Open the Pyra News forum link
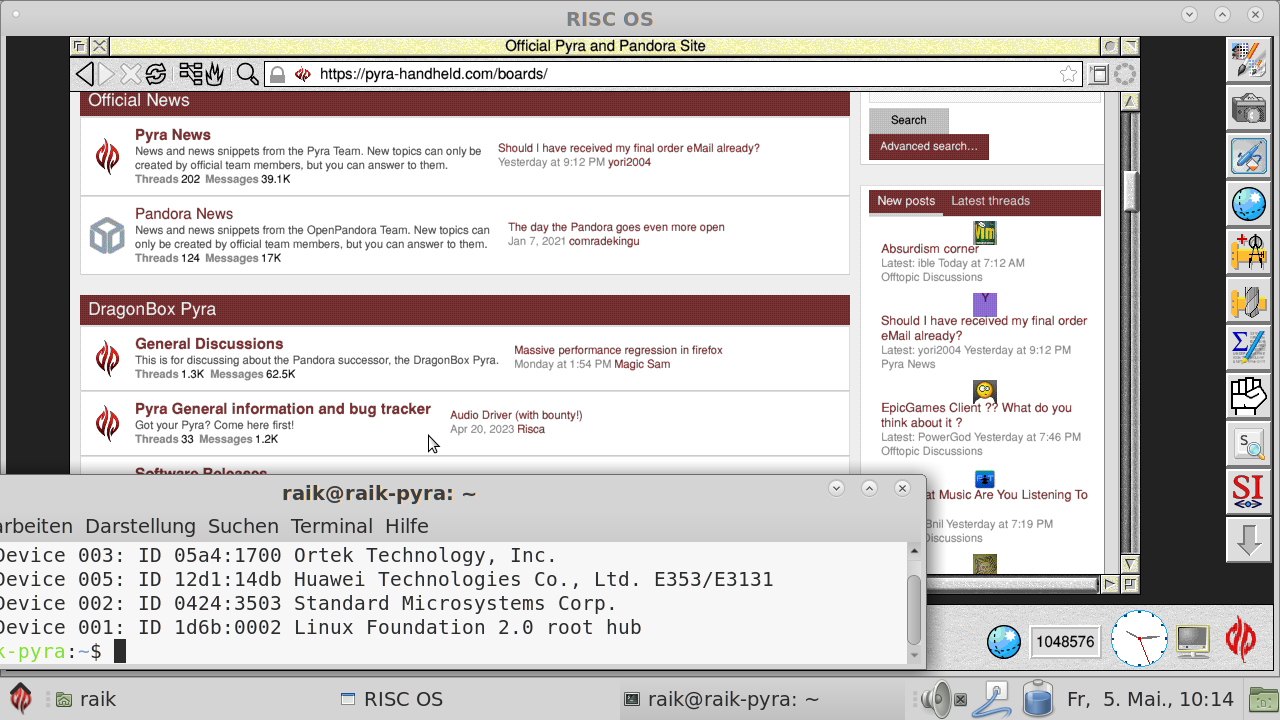 pos(173,135)
